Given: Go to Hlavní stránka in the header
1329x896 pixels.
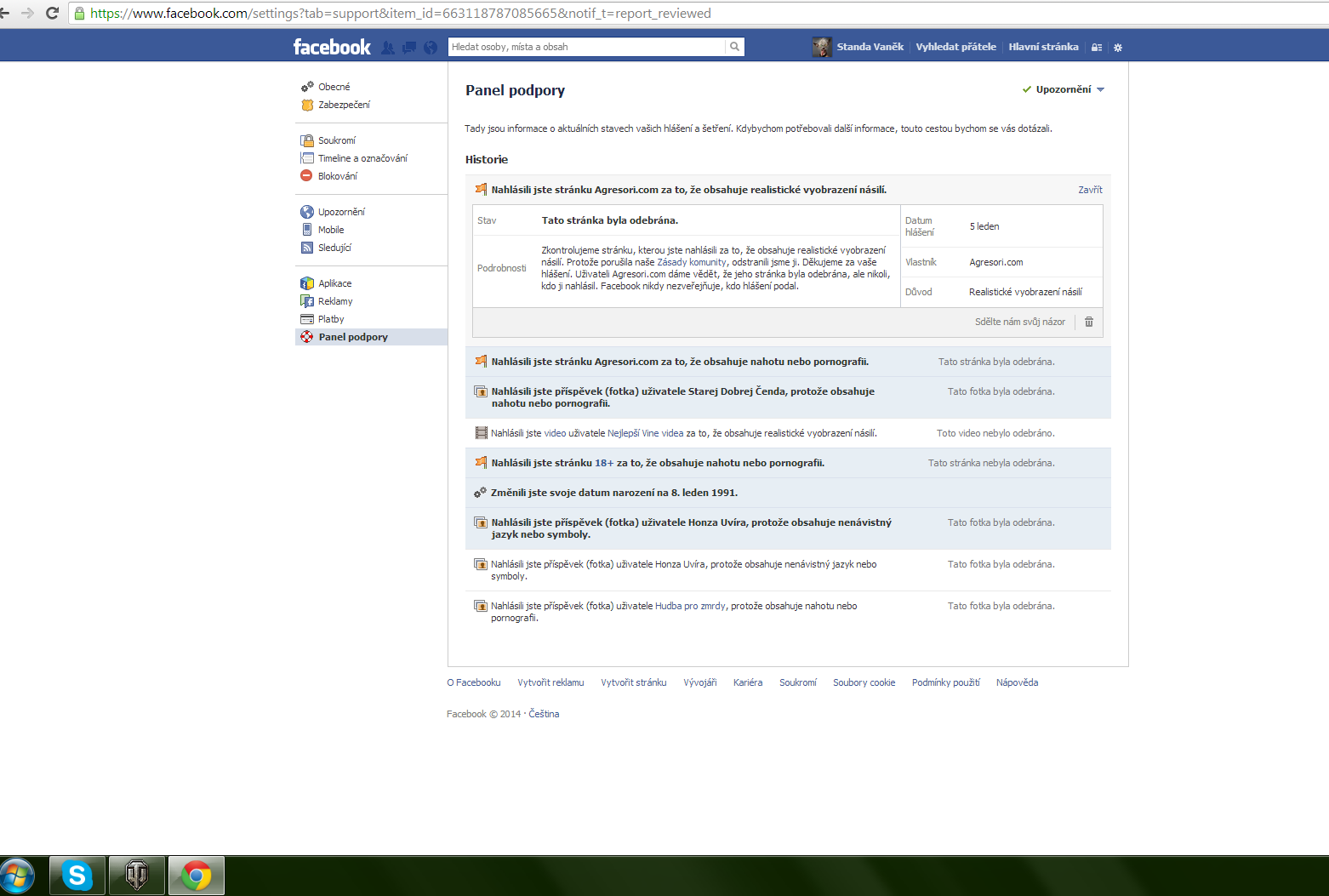Looking at the screenshot, I should (x=1043, y=47).
